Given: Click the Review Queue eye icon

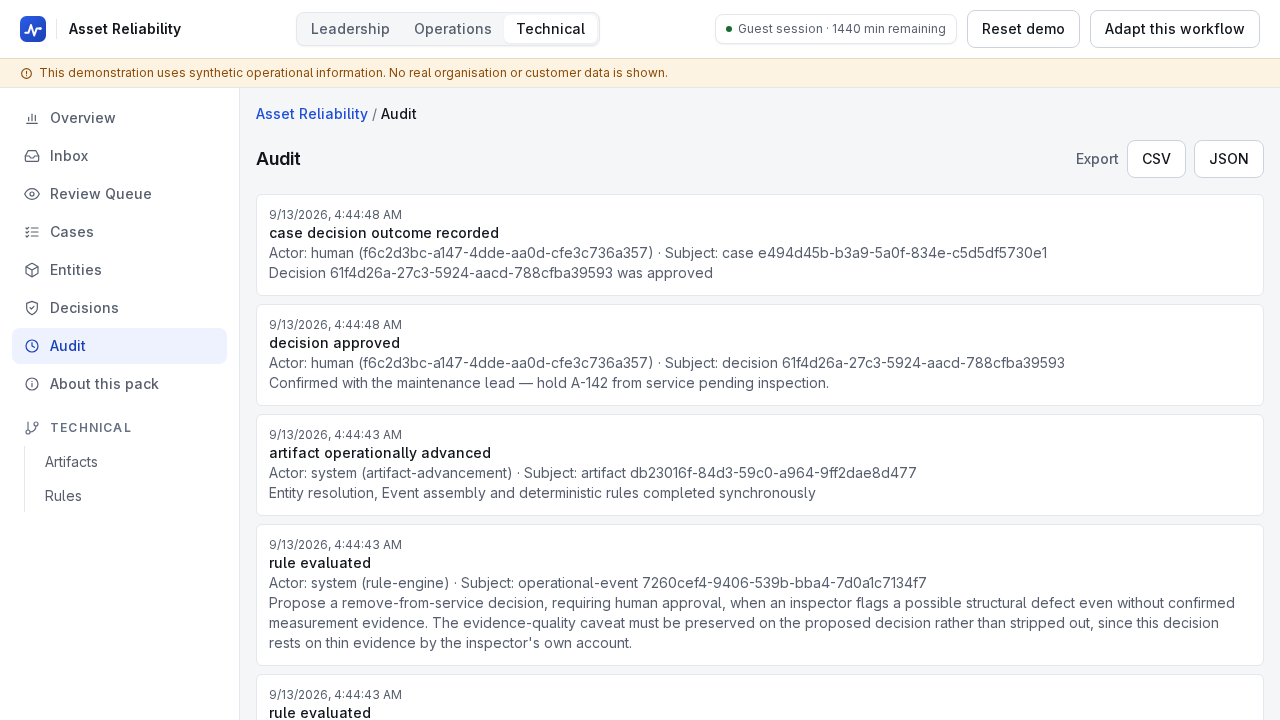Looking at the screenshot, I should 32,194.
